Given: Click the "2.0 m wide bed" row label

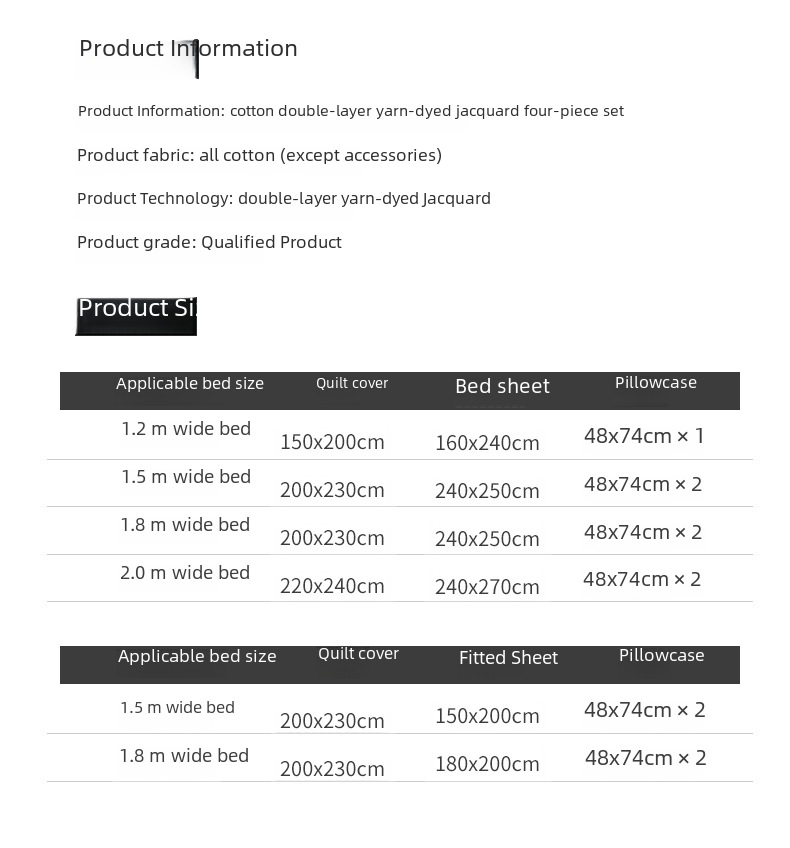Looking at the screenshot, I should 185,573.
